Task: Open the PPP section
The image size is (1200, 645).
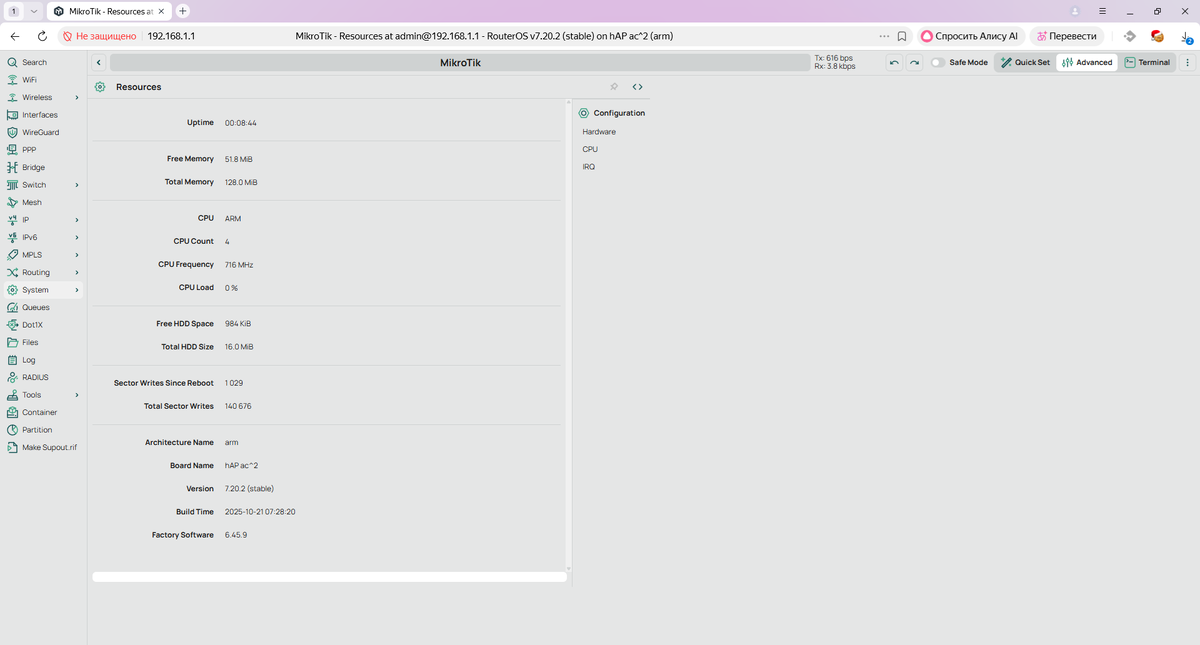Action: 29,149
